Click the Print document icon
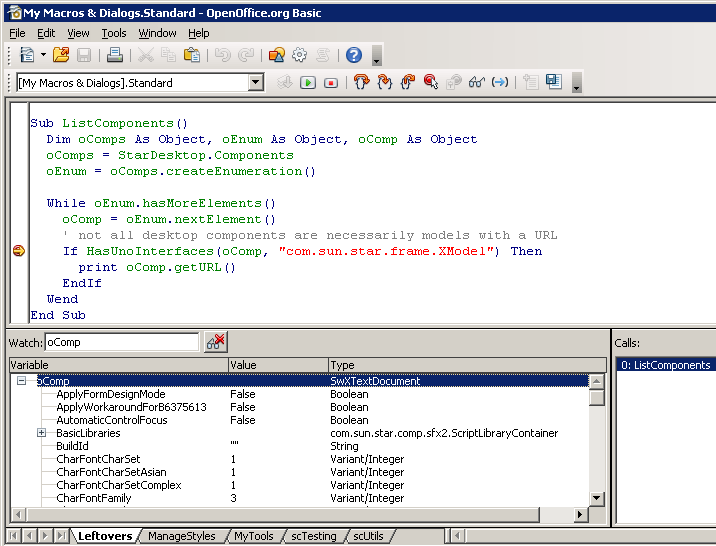Screen dimensions: 716x546 [115, 55]
